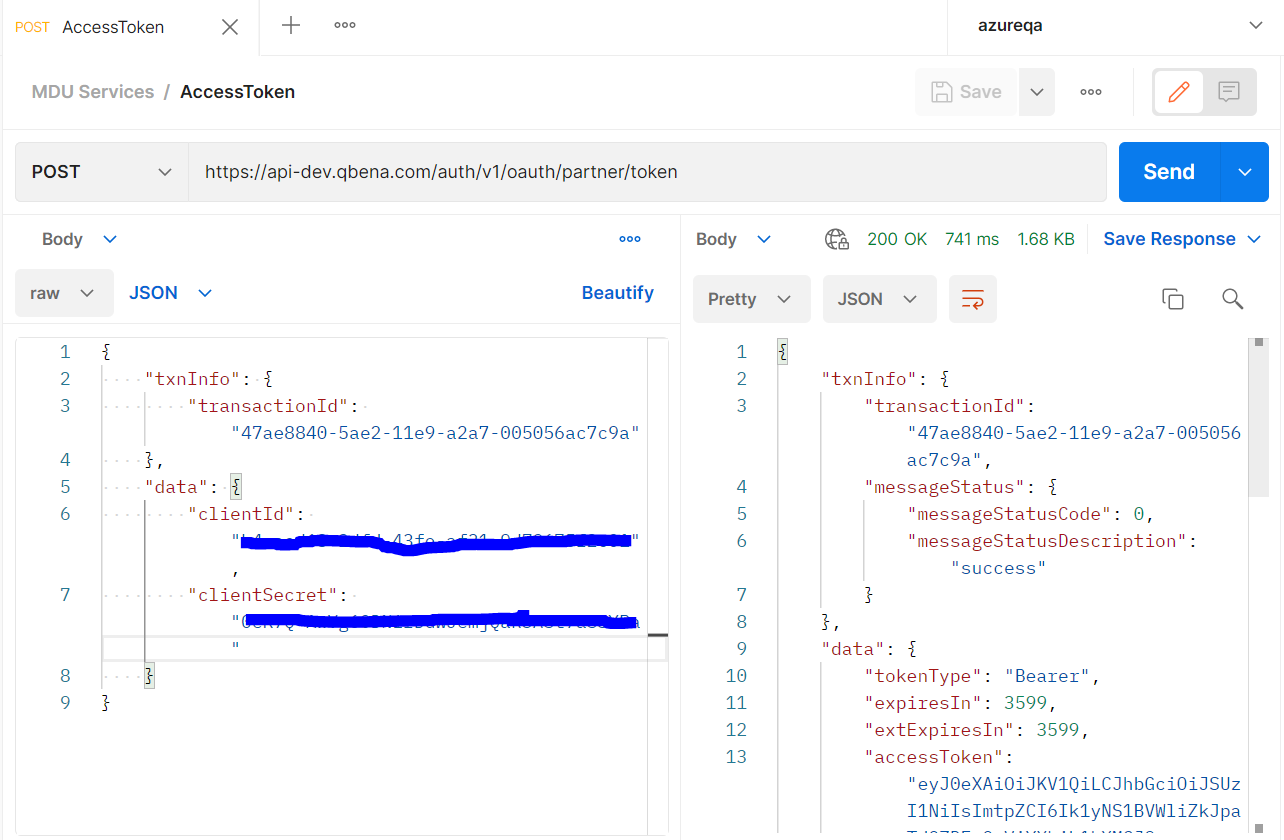1284x840 pixels.
Task: Click the request URL input field
Action: [x=647, y=172]
